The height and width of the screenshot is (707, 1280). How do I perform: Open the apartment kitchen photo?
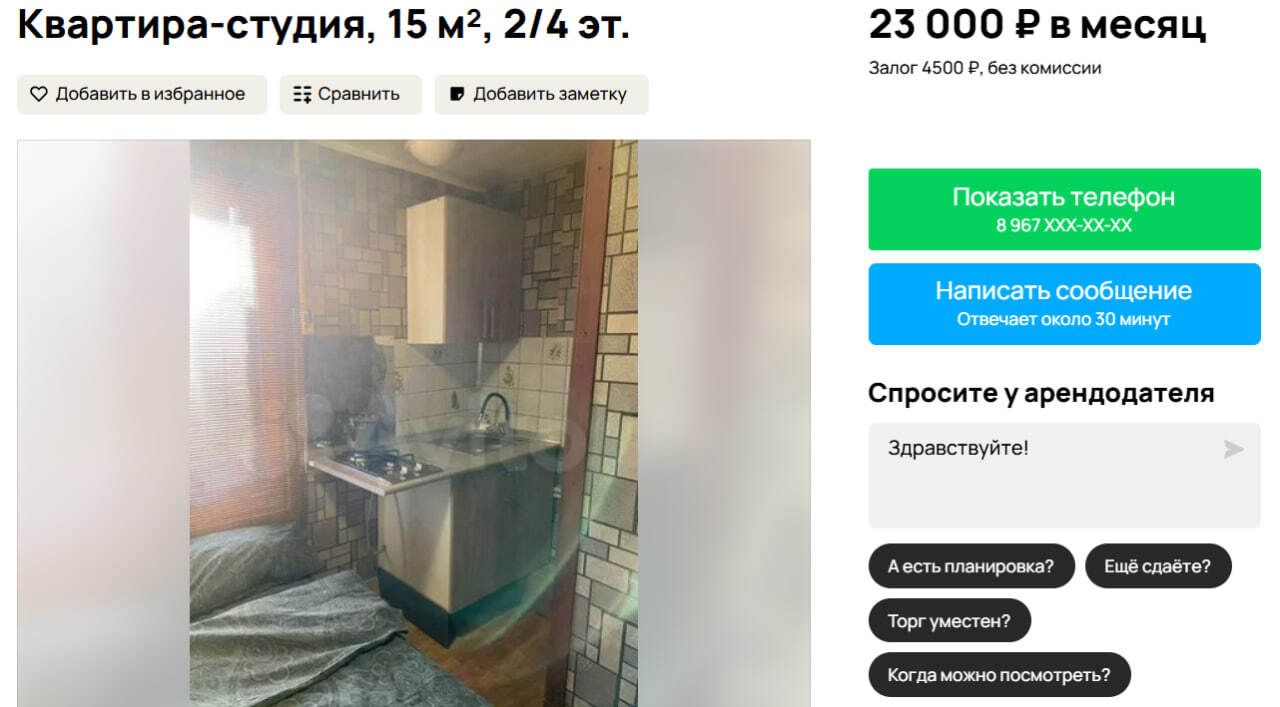click(414, 423)
